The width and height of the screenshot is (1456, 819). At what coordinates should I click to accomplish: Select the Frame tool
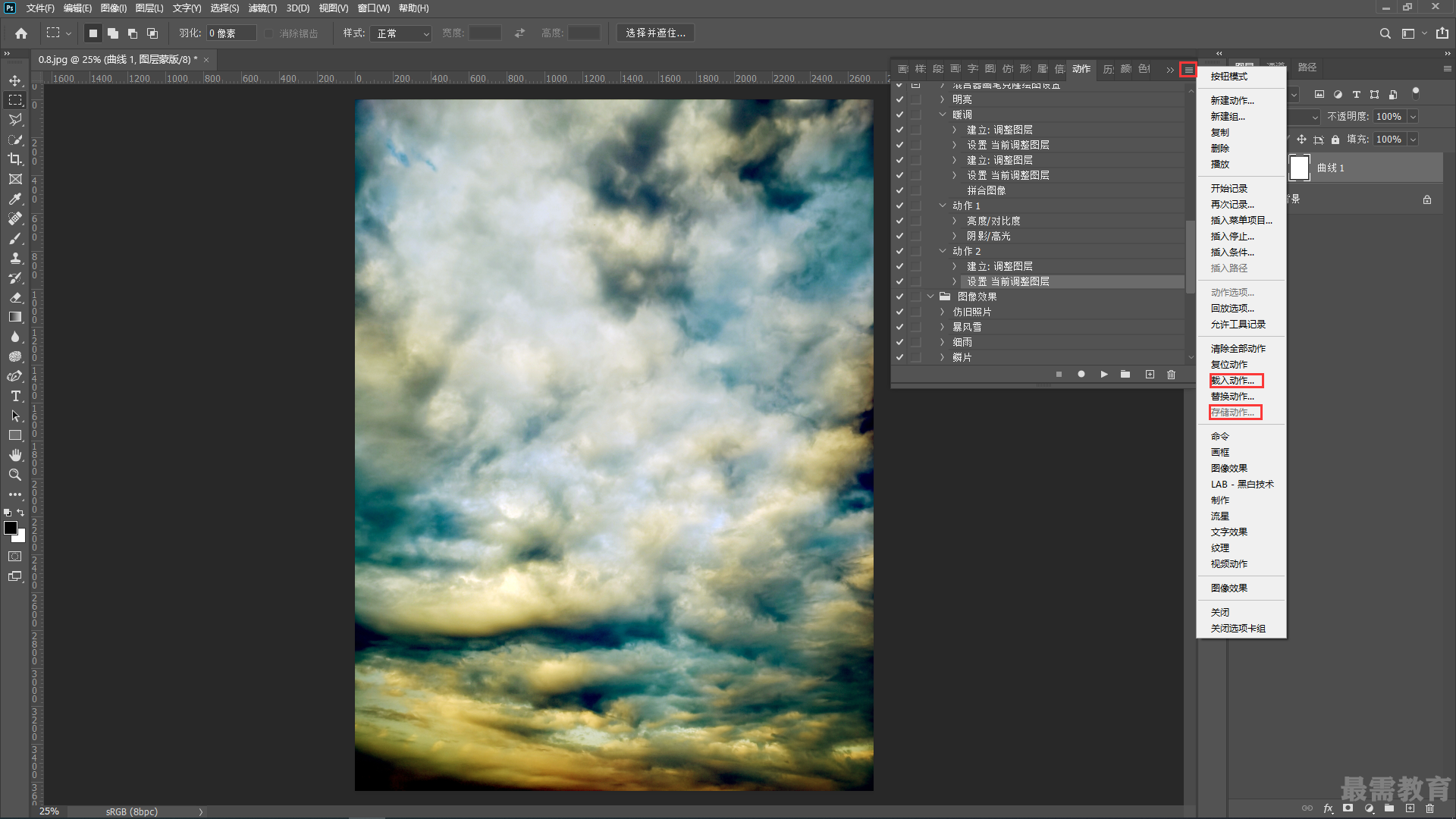tap(15, 179)
